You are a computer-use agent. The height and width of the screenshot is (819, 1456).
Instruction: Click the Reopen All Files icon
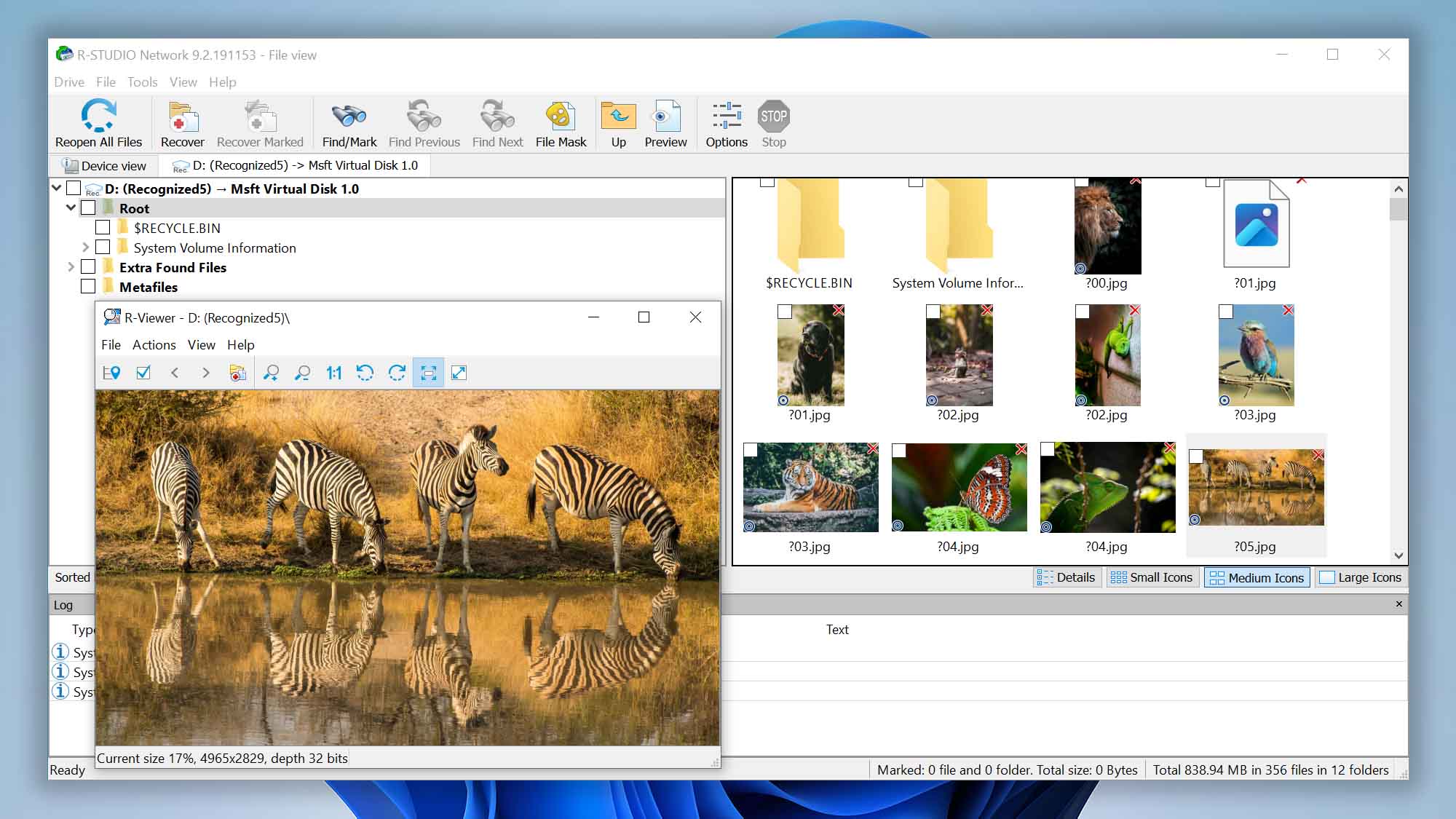(98, 116)
